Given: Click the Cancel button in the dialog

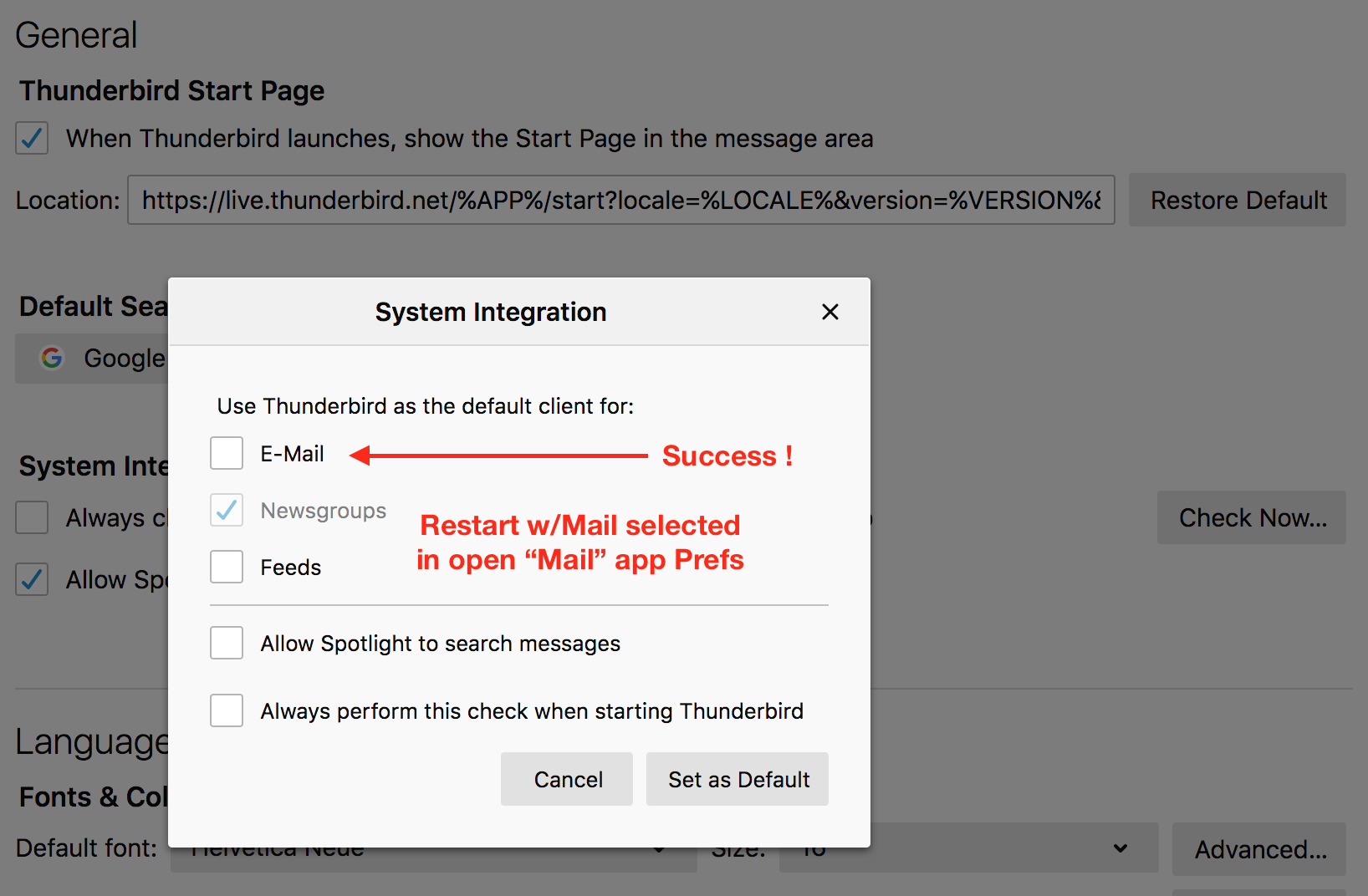Looking at the screenshot, I should pyautogui.click(x=567, y=779).
